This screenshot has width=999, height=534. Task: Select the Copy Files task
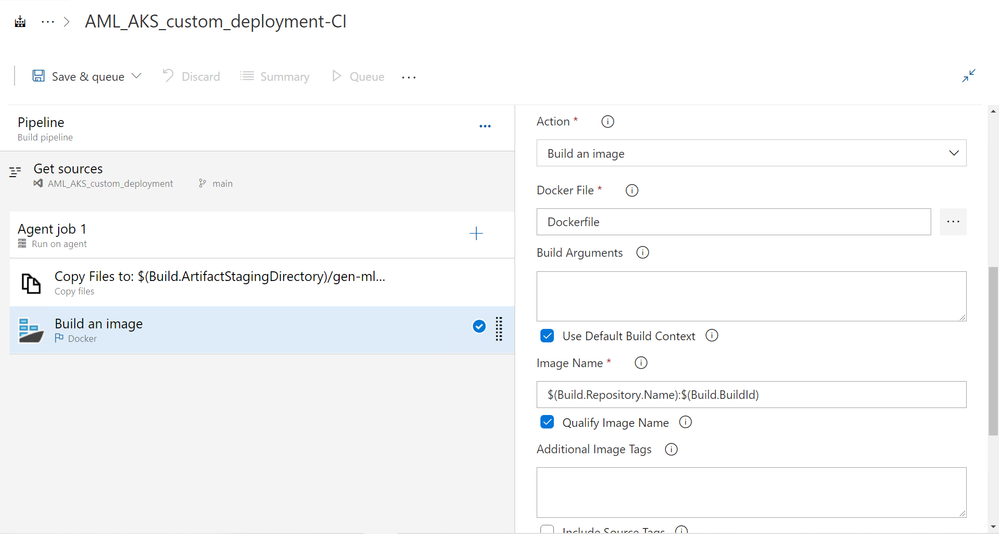point(262,283)
